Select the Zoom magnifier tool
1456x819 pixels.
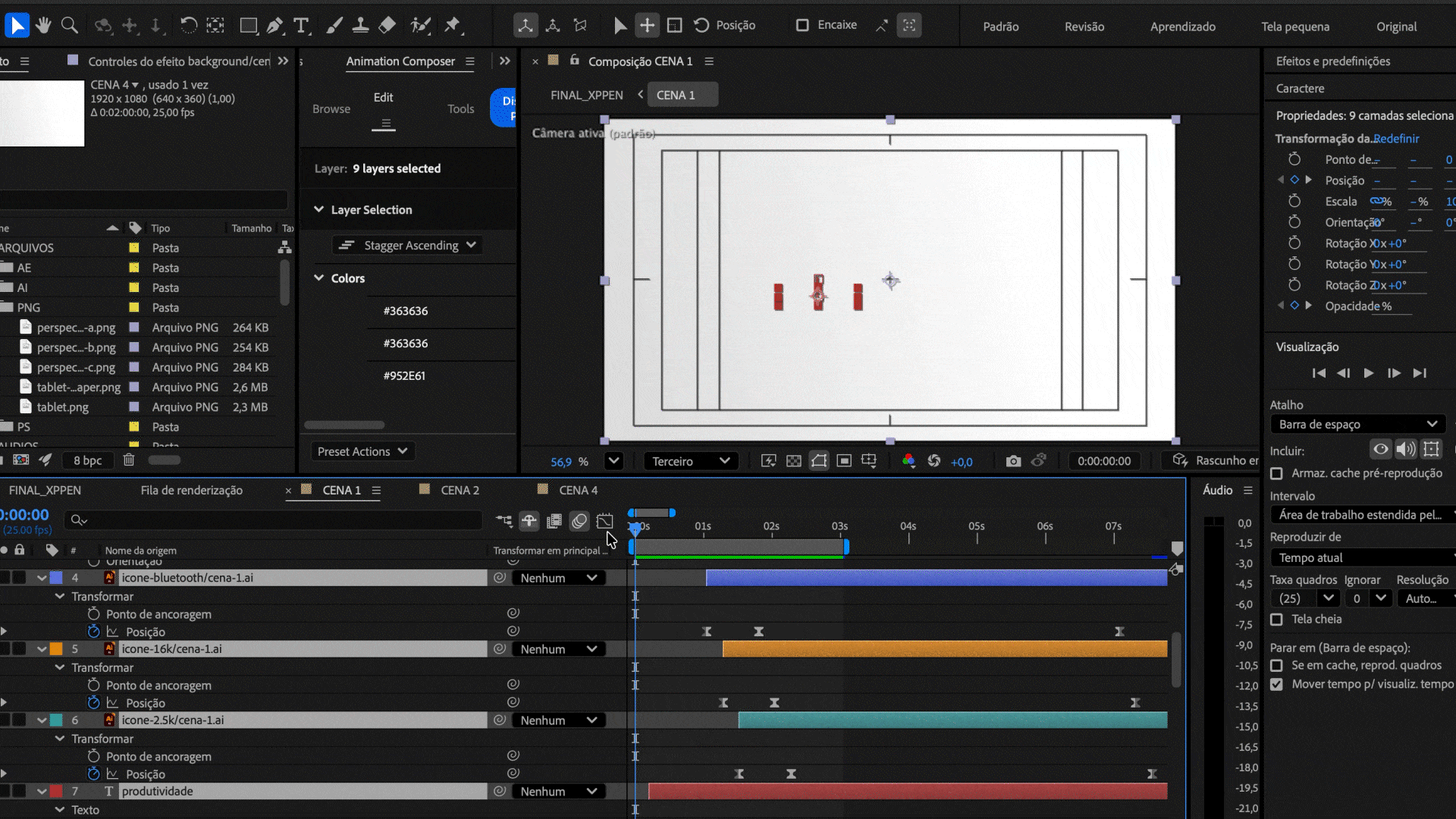(70, 25)
